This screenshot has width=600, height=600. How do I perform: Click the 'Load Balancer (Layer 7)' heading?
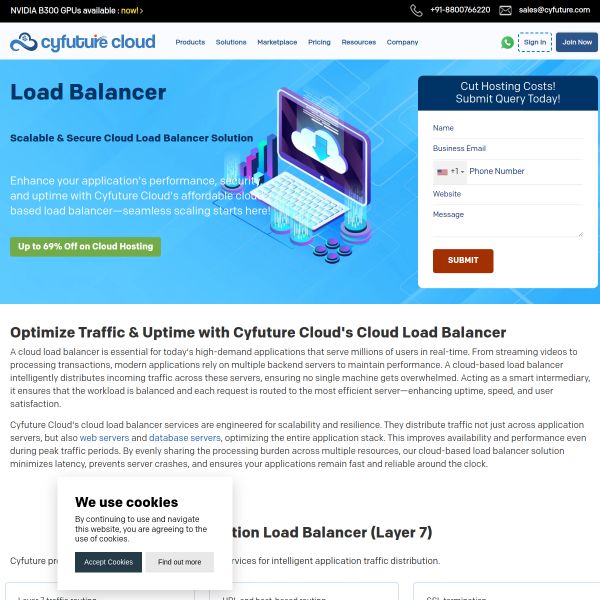pyautogui.click(x=332, y=532)
